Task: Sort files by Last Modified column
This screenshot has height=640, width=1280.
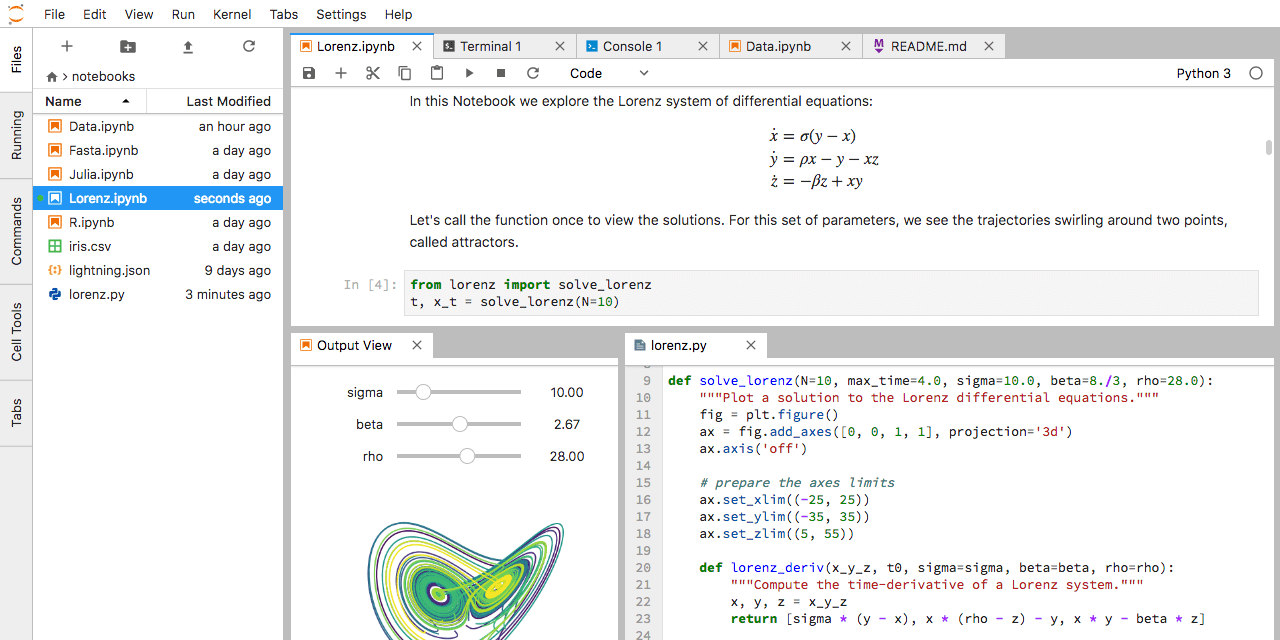Action: tap(215, 101)
